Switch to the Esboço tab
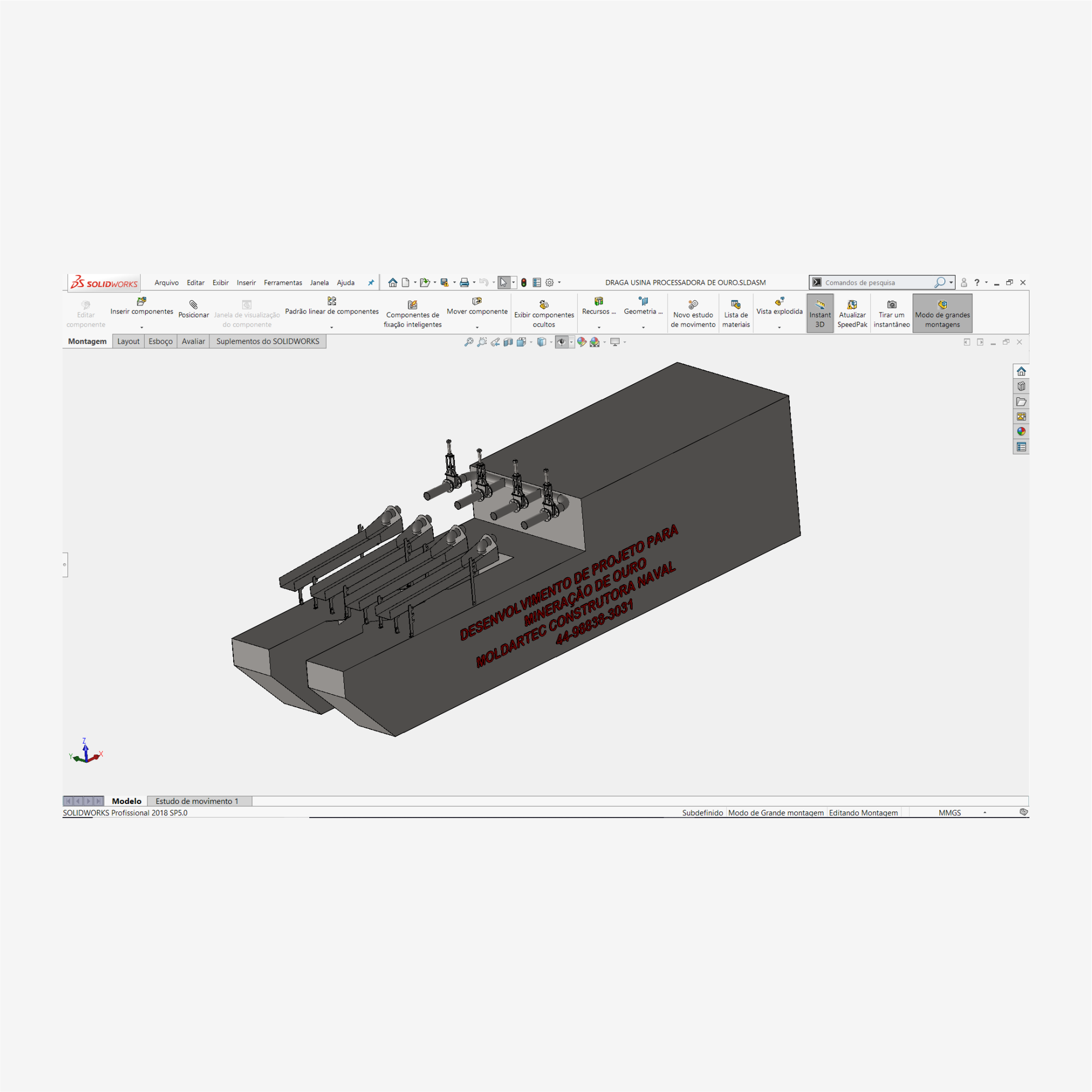This screenshot has height=1092, width=1092. tap(160, 341)
